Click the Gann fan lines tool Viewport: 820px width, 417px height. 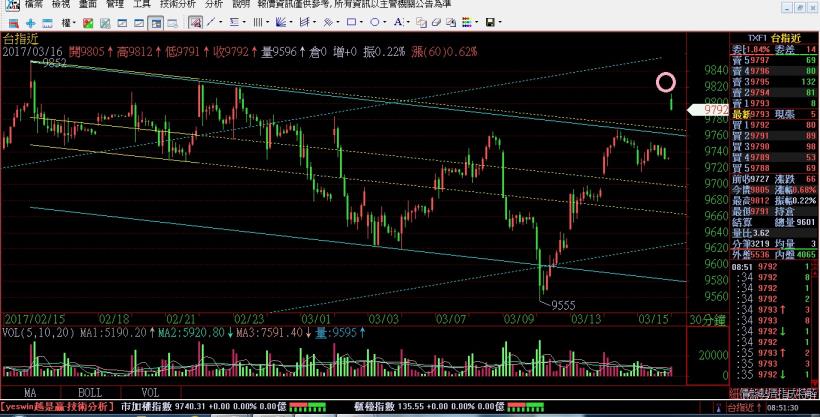click(x=280, y=22)
